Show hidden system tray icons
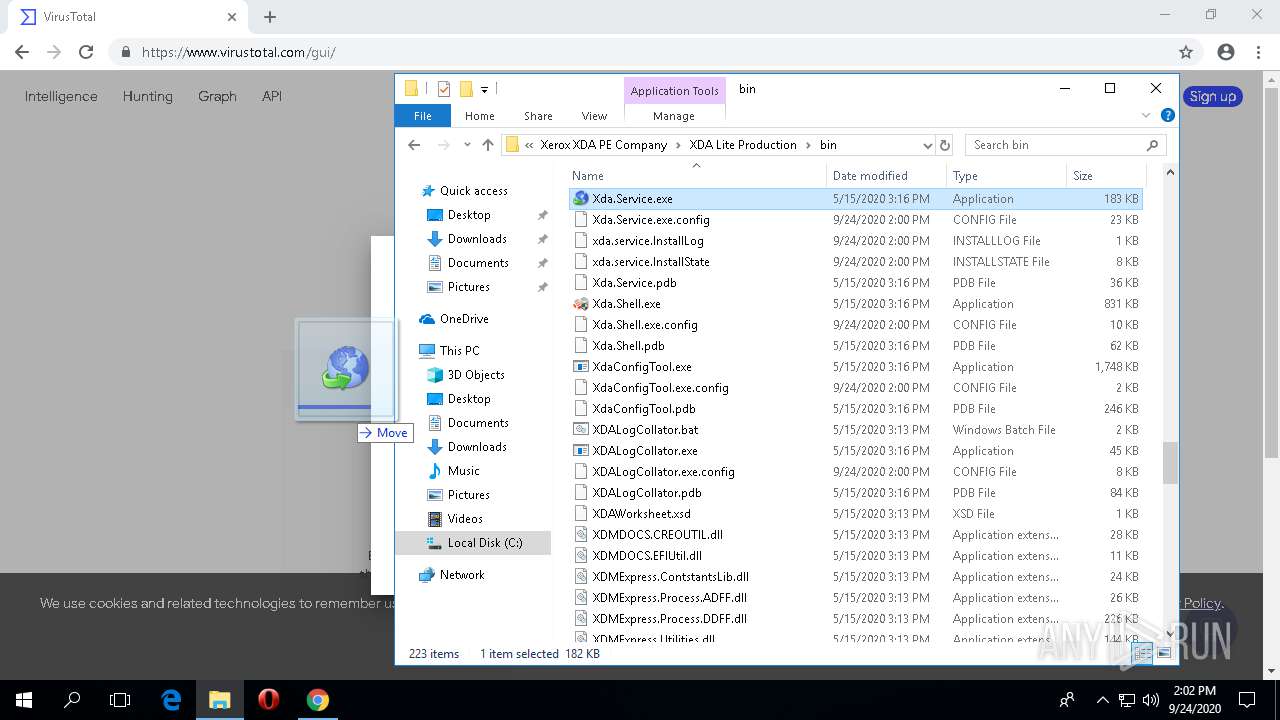 [1103, 700]
